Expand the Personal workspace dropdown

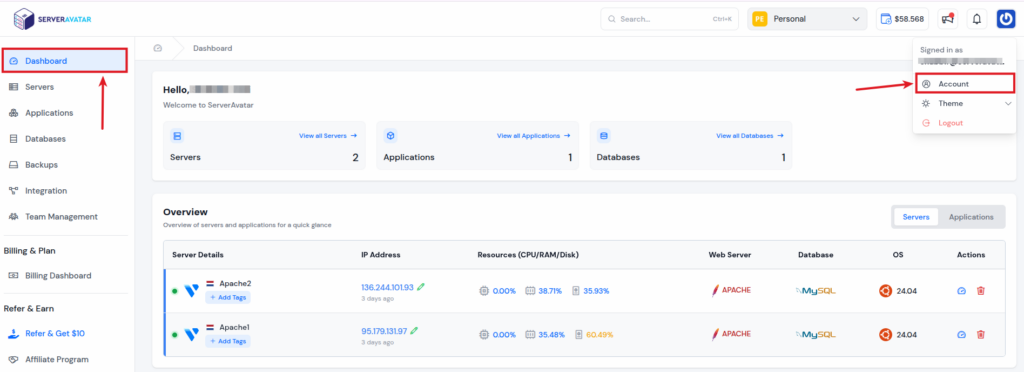[807, 19]
